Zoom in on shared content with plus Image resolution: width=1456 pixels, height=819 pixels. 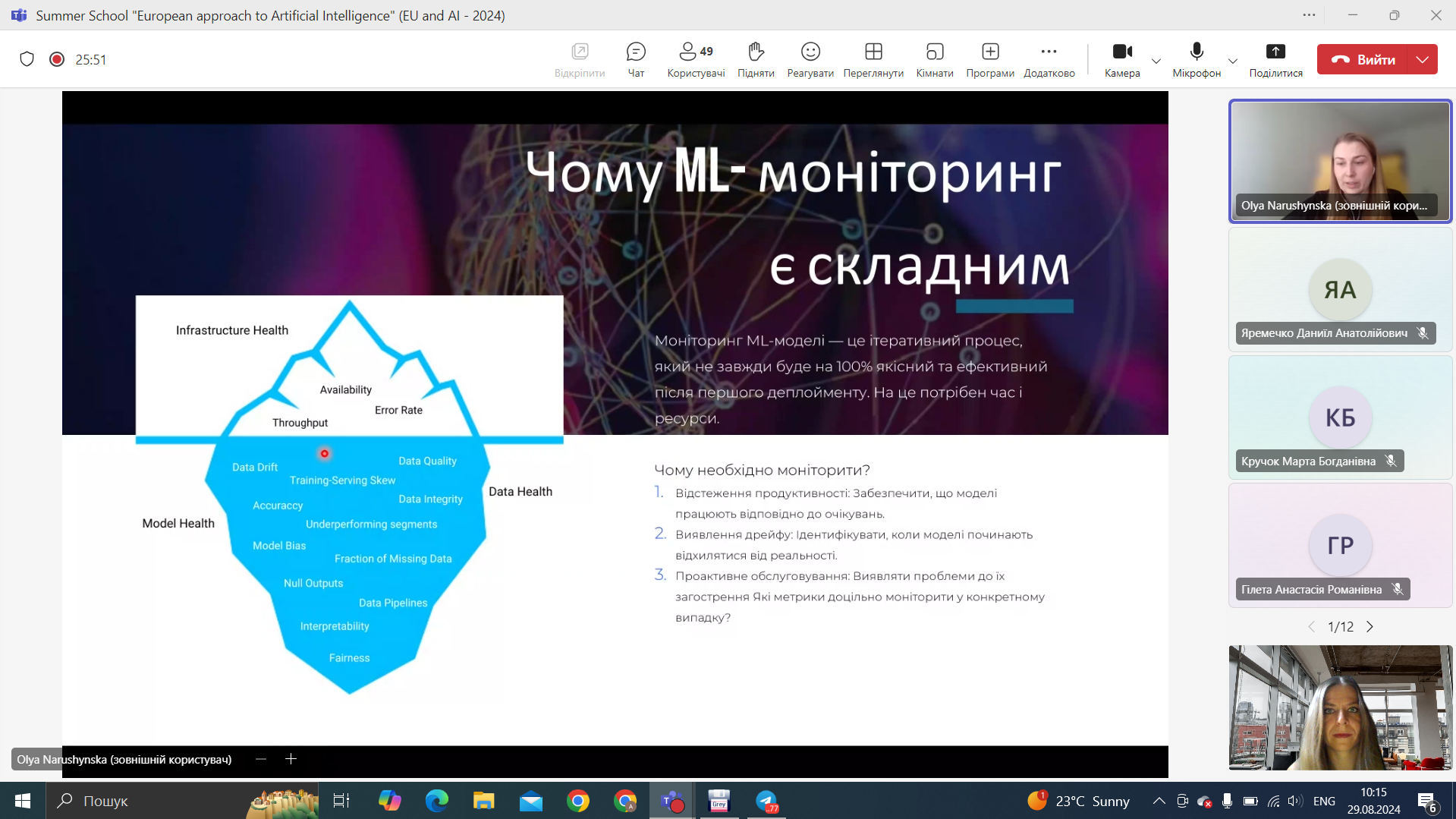(x=291, y=759)
